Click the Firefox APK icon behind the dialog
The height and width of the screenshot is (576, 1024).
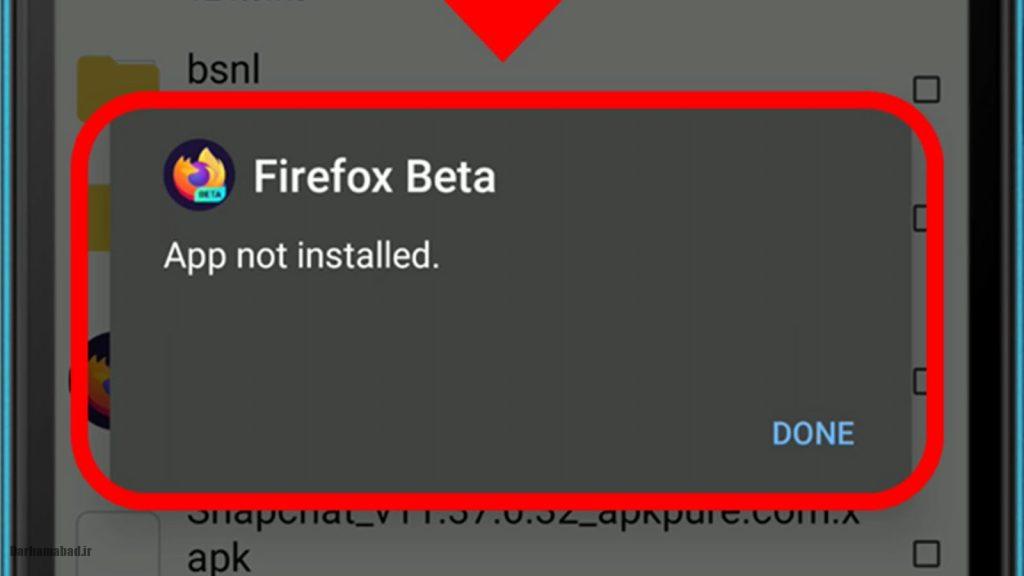[88, 381]
